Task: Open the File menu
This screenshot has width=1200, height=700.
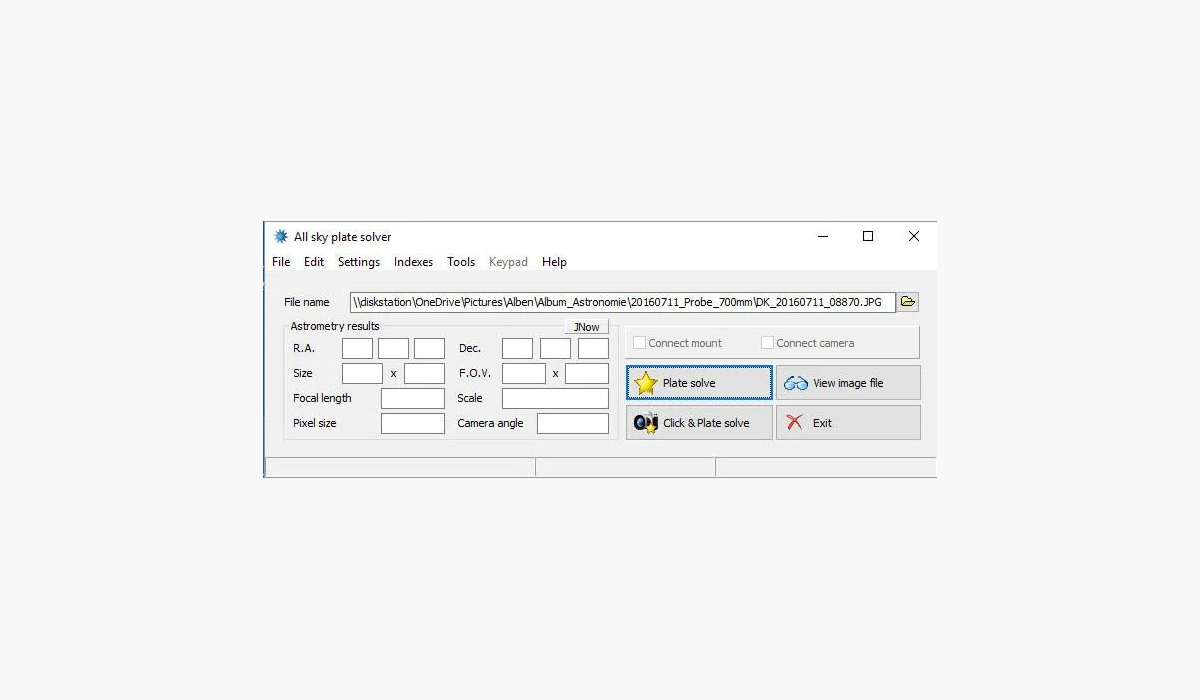Action: pyautogui.click(x=281, y=262)
